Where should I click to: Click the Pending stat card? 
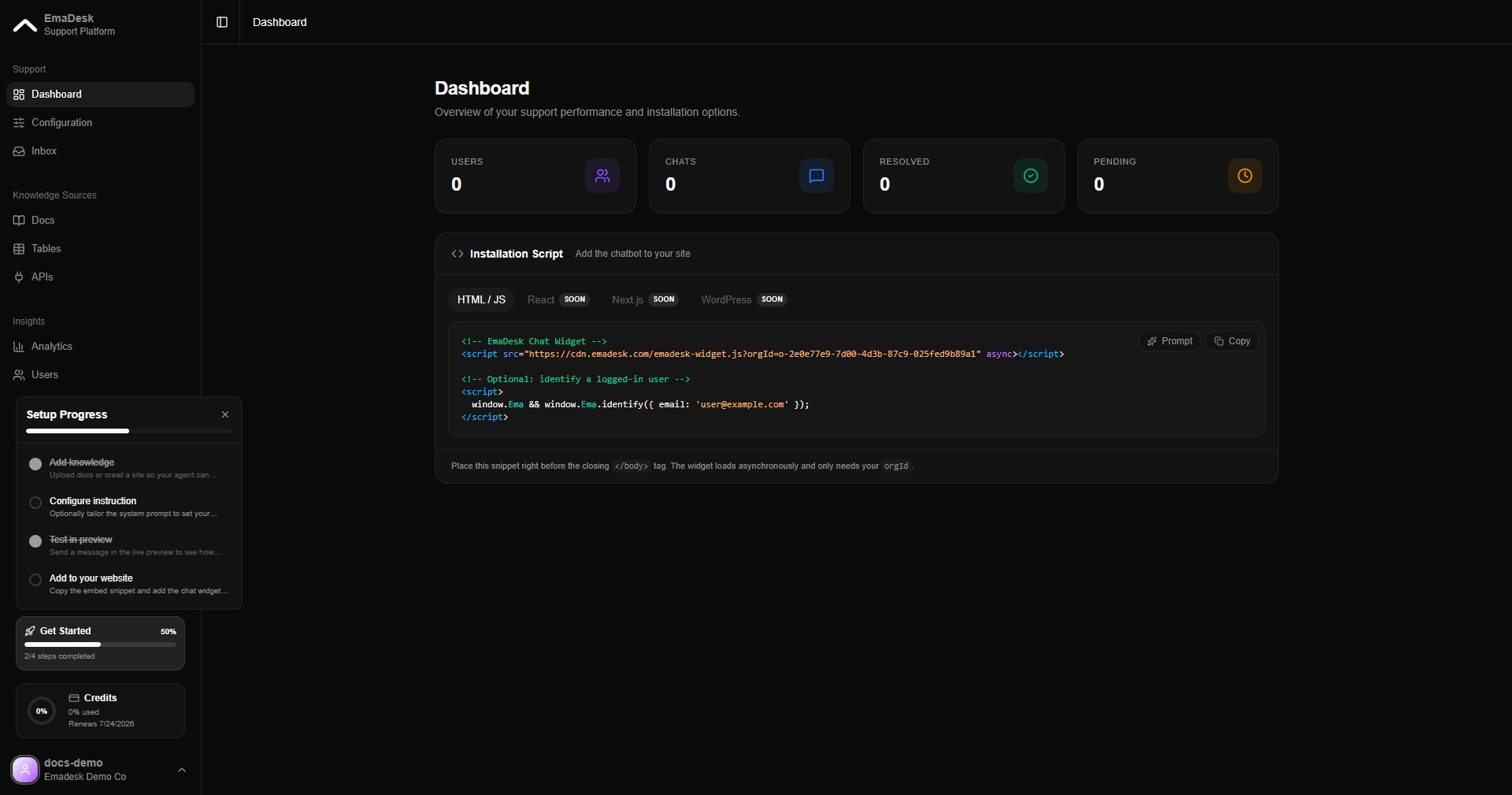1178,176
